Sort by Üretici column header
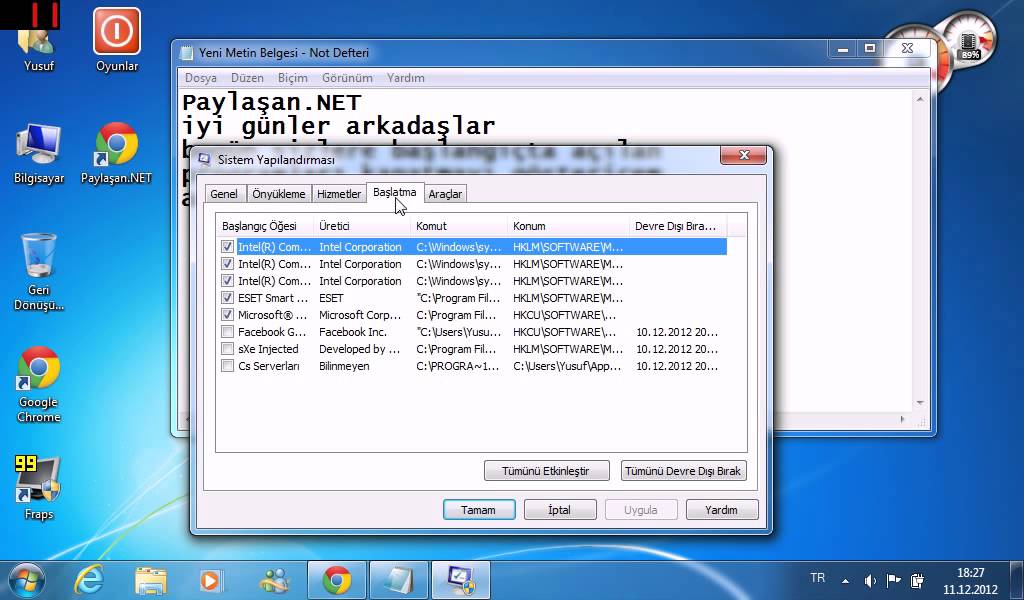This screenshot has width=1024, height=600. 362,226
